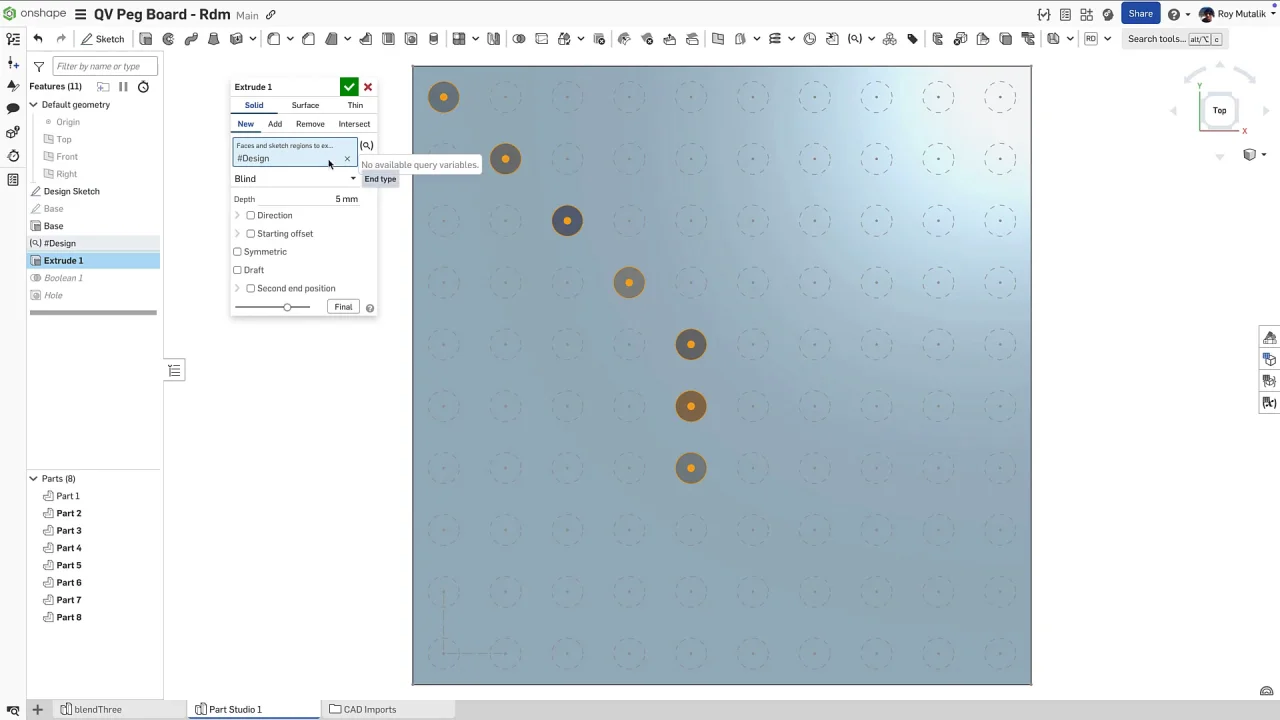Image resolution: width=1280 pixels, height=720 pixels.
Task: Click the rollback timer icon beside Features
Action: pos(143,87)
